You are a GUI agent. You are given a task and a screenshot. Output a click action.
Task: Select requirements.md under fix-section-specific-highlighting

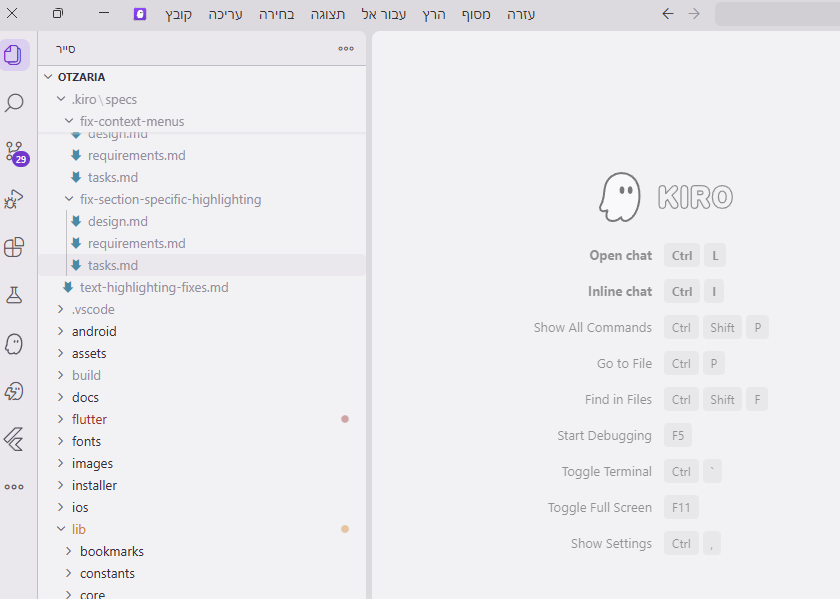pos(136,243)
